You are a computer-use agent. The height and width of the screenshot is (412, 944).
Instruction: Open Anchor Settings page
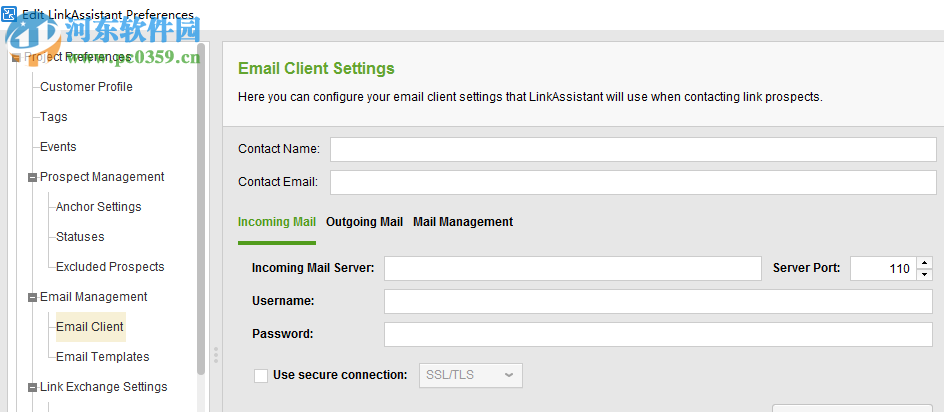point(98,207)
